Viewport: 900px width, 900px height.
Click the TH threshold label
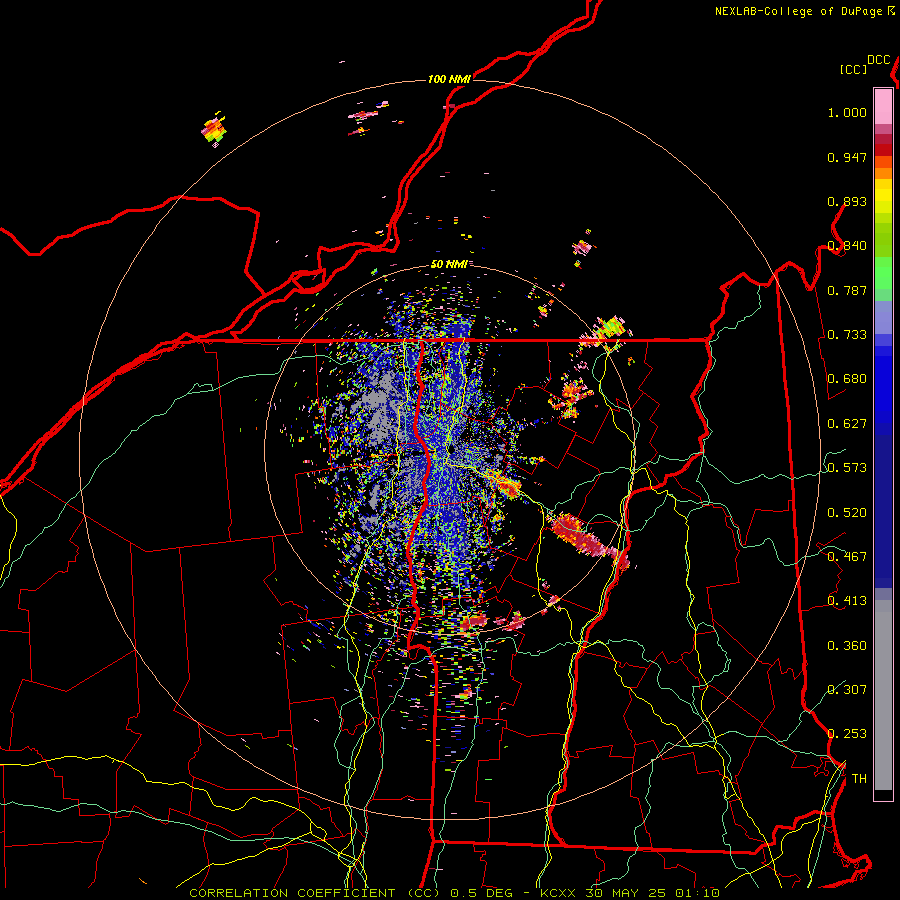859,779
